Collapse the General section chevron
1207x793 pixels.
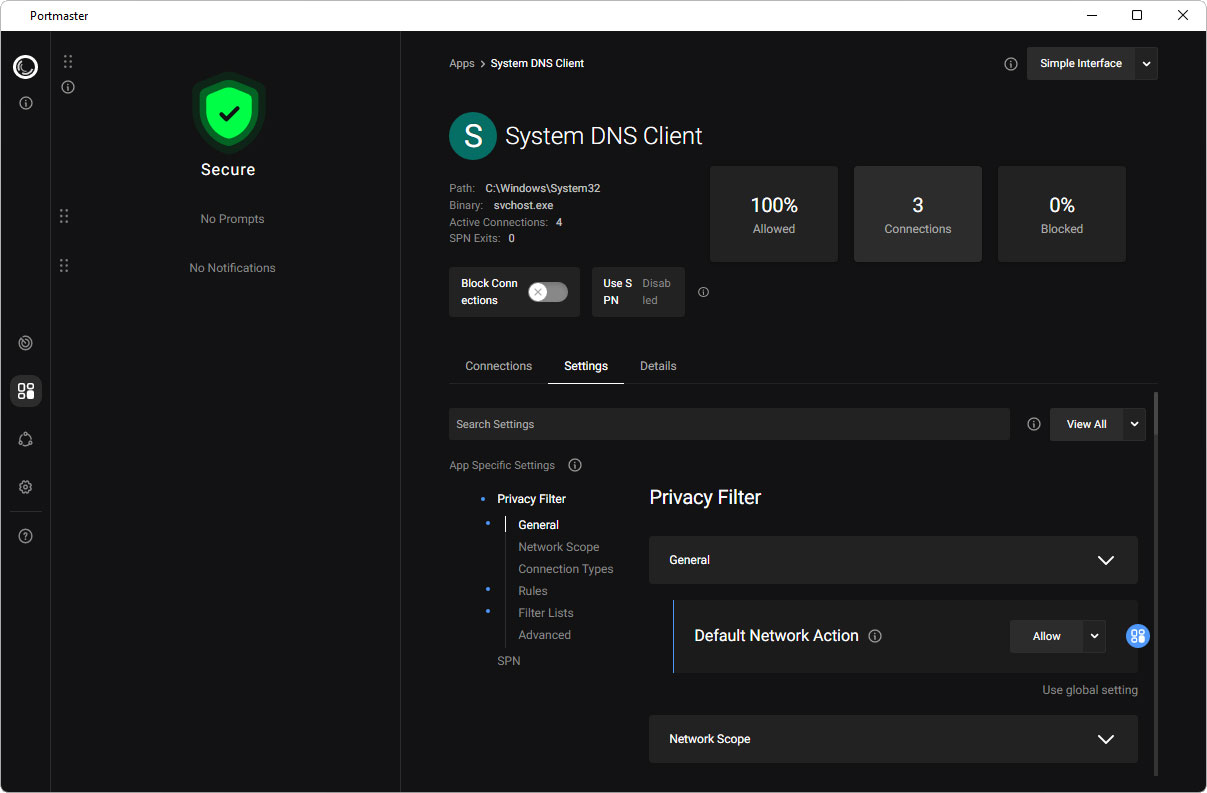click(x=1105, y=560)
